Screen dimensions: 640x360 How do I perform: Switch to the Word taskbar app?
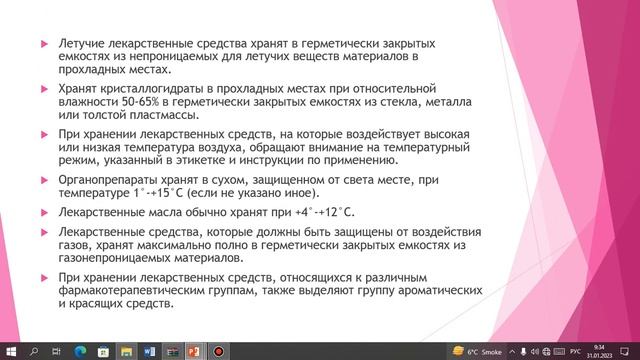point(149,351)
